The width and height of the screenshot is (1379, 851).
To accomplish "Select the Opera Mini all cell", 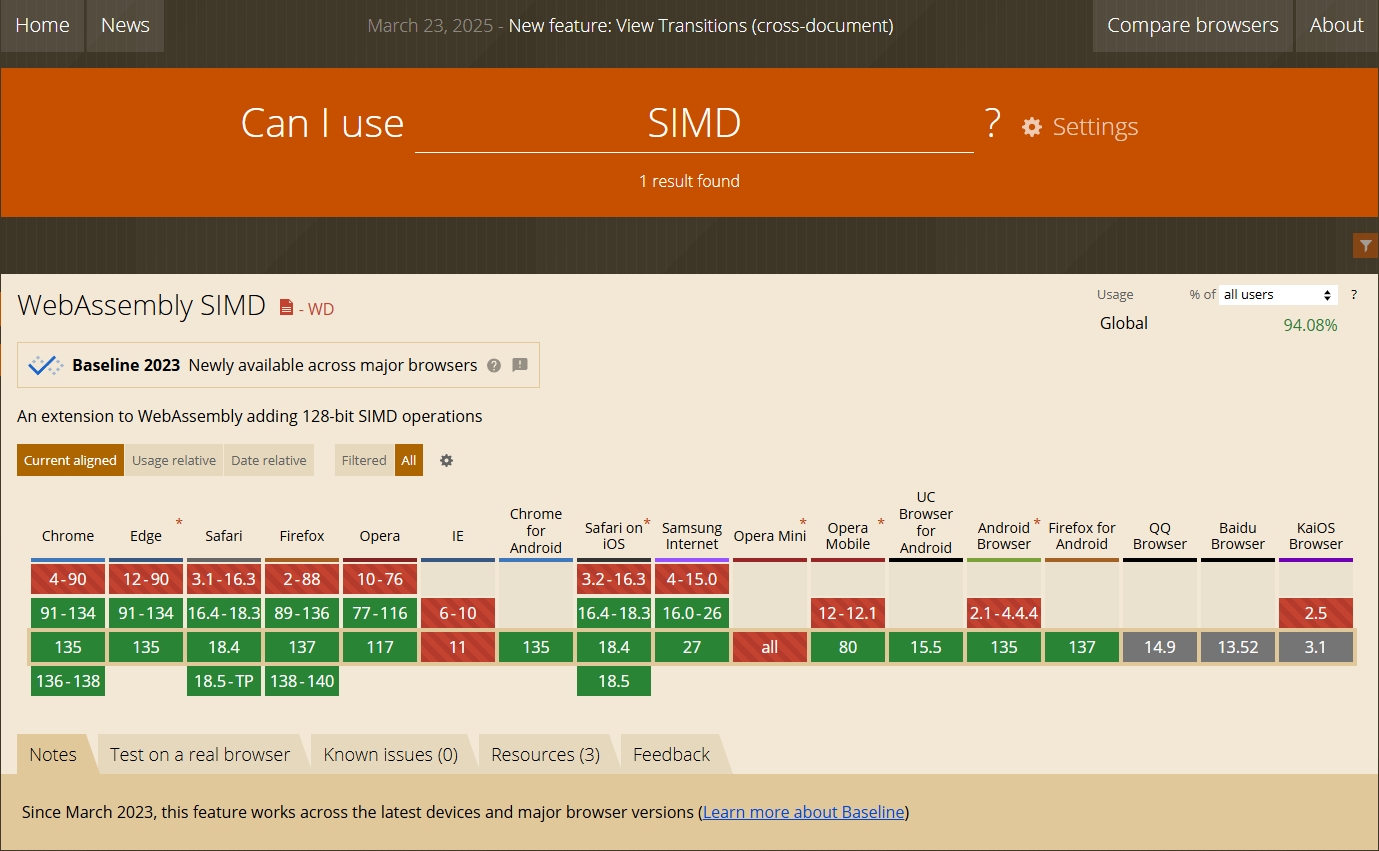I will [770, 647].
